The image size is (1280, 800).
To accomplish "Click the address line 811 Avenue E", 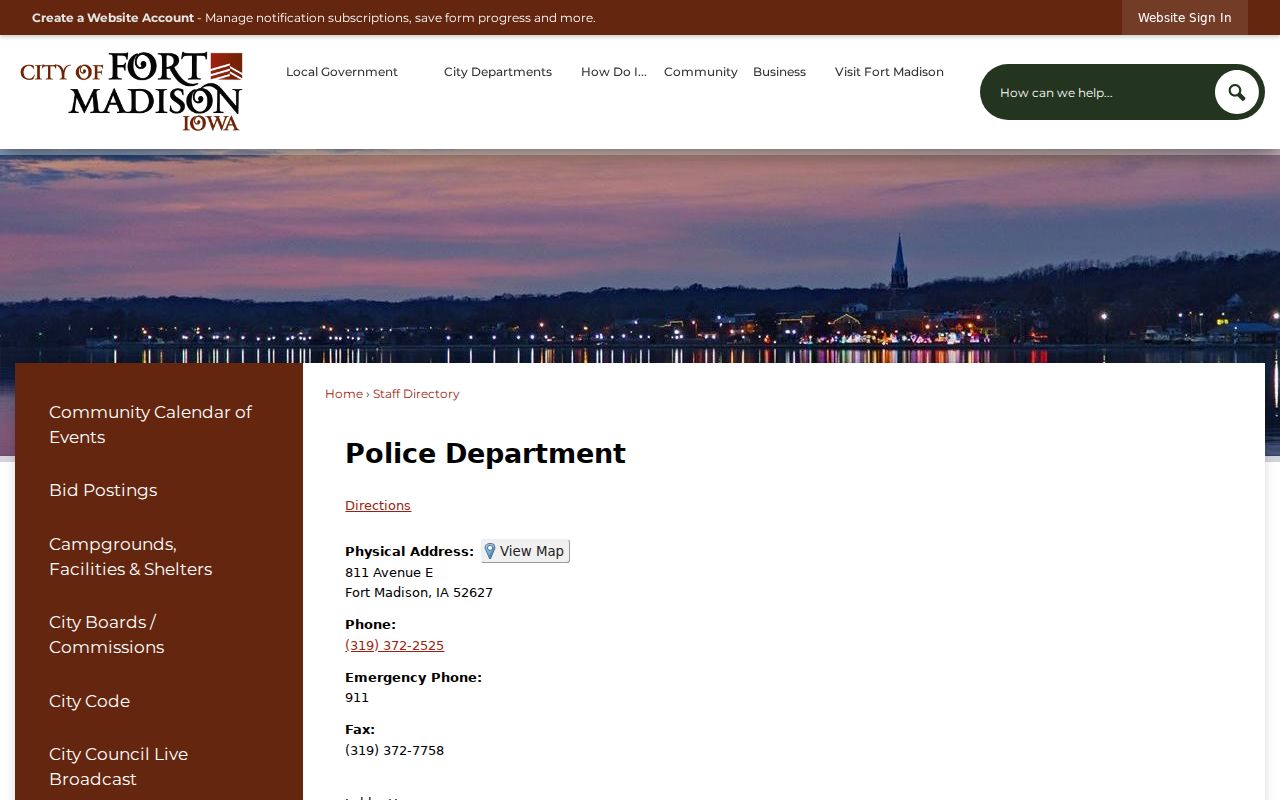I will point(389,573).
